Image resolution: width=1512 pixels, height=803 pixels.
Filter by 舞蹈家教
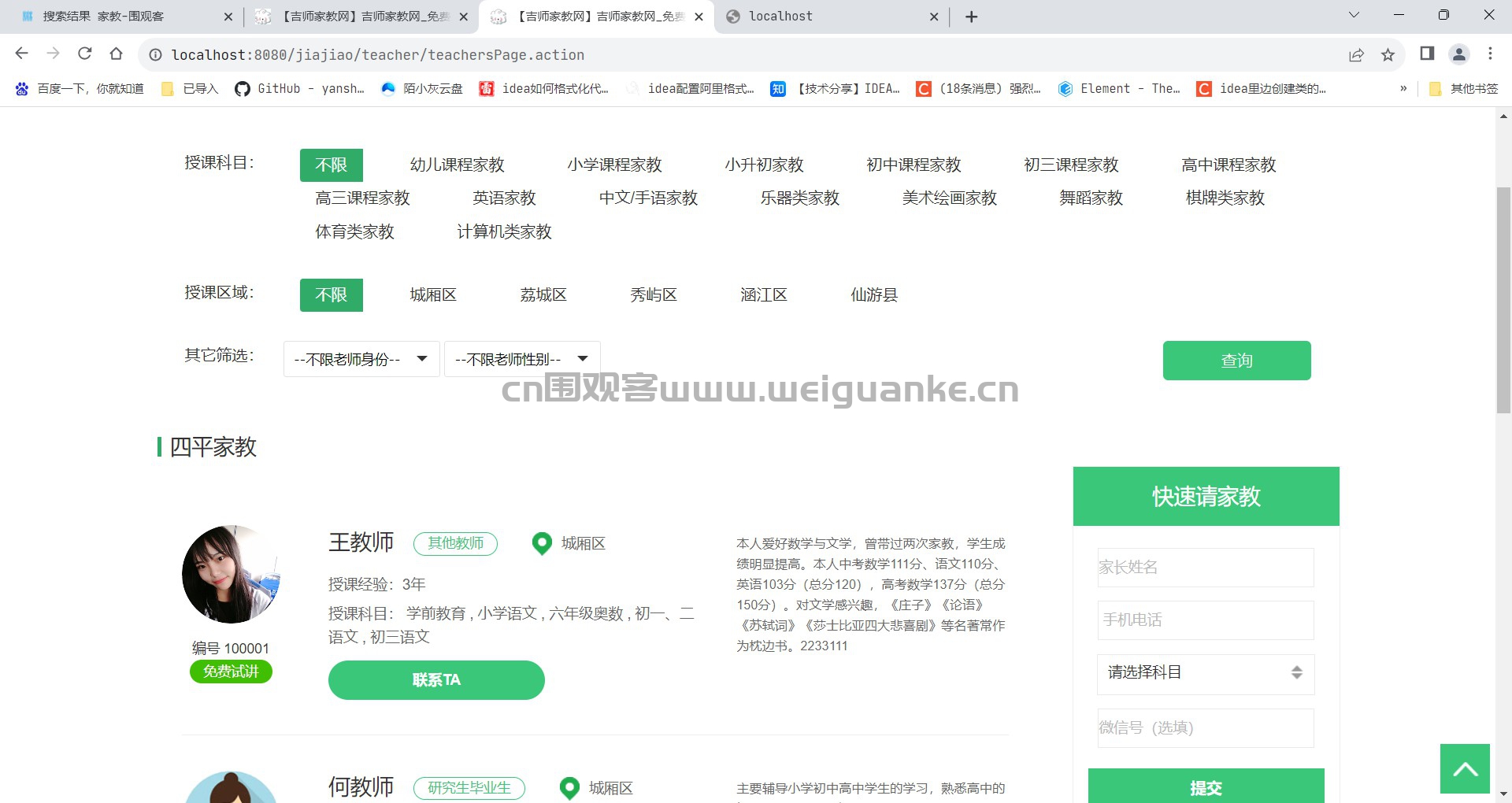pos(1091,198)
